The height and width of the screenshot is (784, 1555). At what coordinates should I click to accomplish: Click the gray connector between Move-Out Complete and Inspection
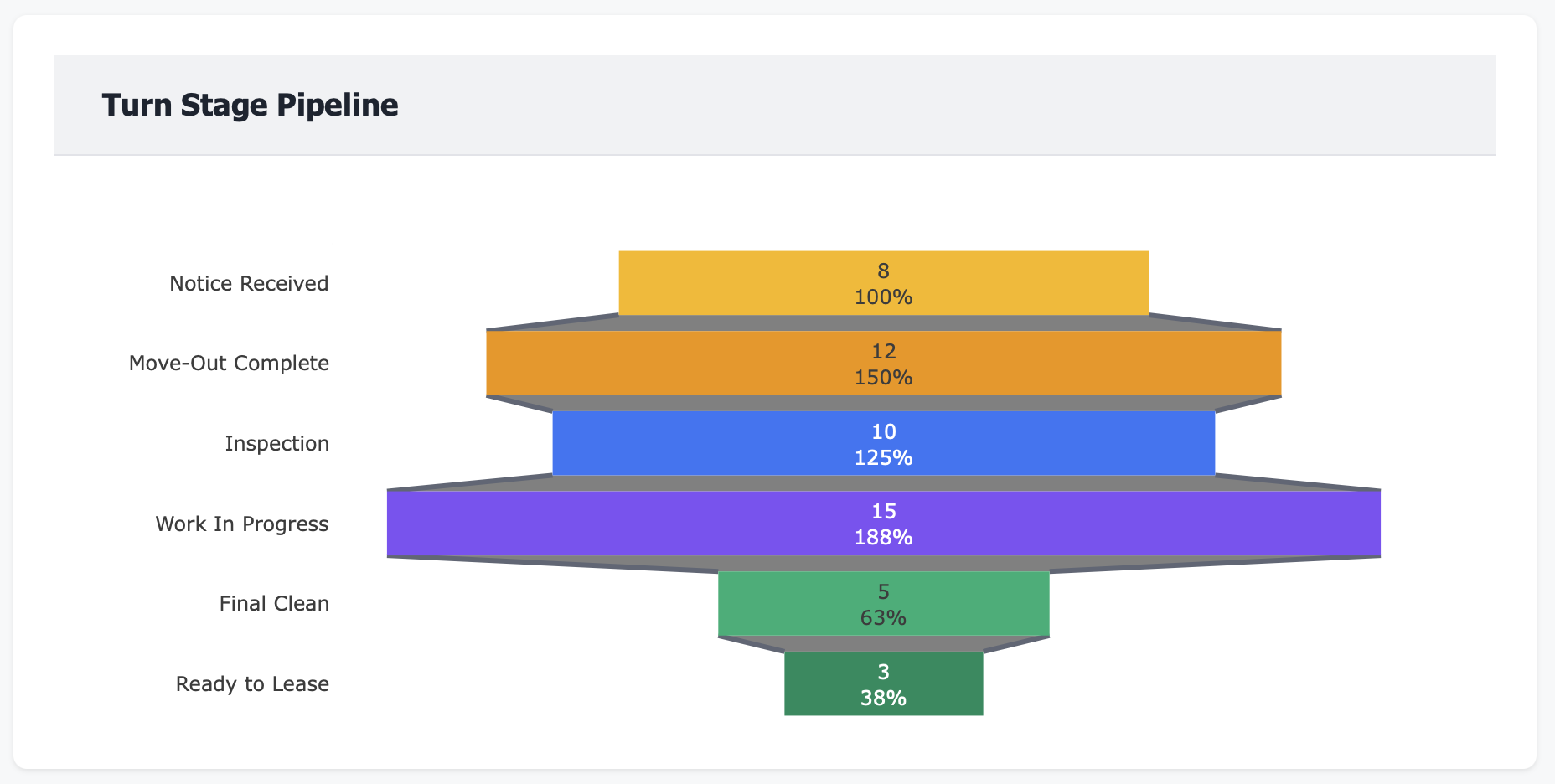point(884,403)
